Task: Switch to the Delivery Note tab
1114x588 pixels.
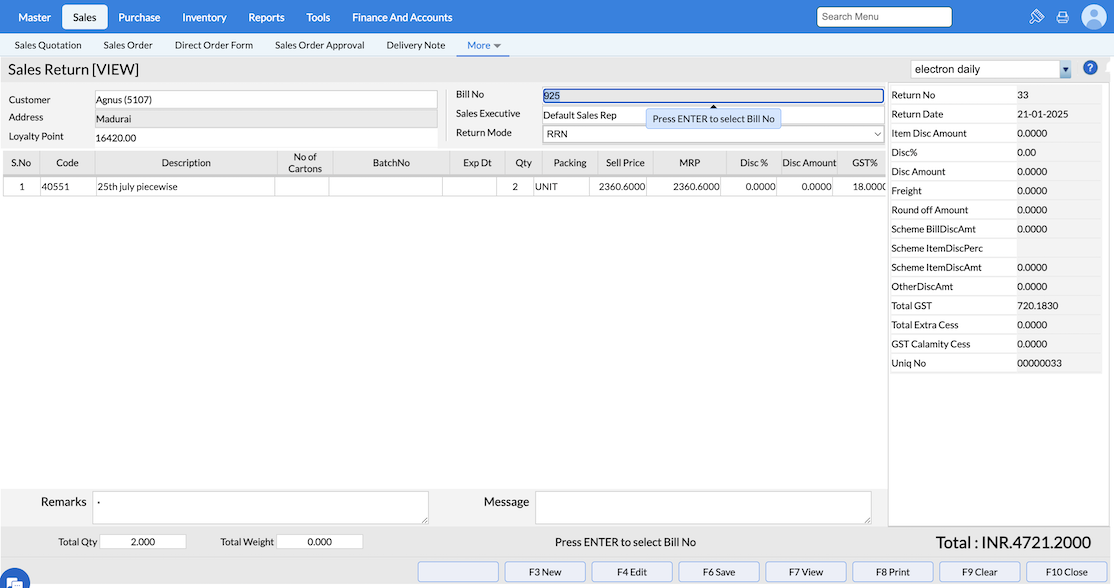Action: click(416, 45)
